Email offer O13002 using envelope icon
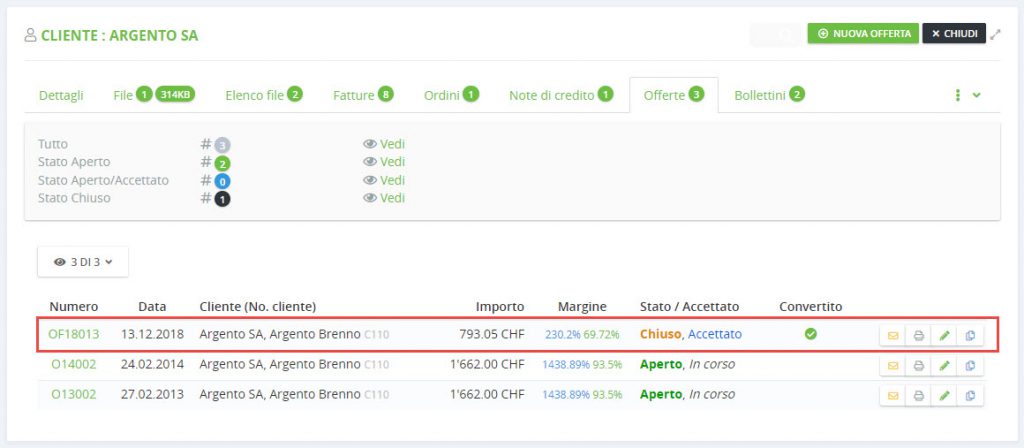This screenshot has height=448, width=1024. pyautogui.click(x=893, y=396)
